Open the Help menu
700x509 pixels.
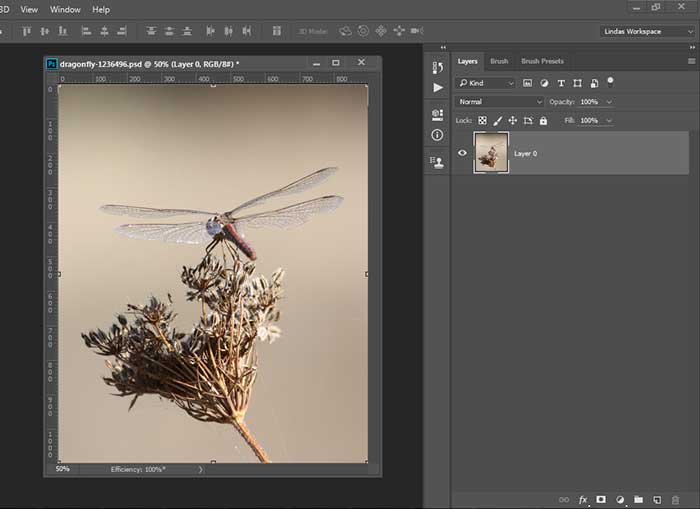coord(101,9)
